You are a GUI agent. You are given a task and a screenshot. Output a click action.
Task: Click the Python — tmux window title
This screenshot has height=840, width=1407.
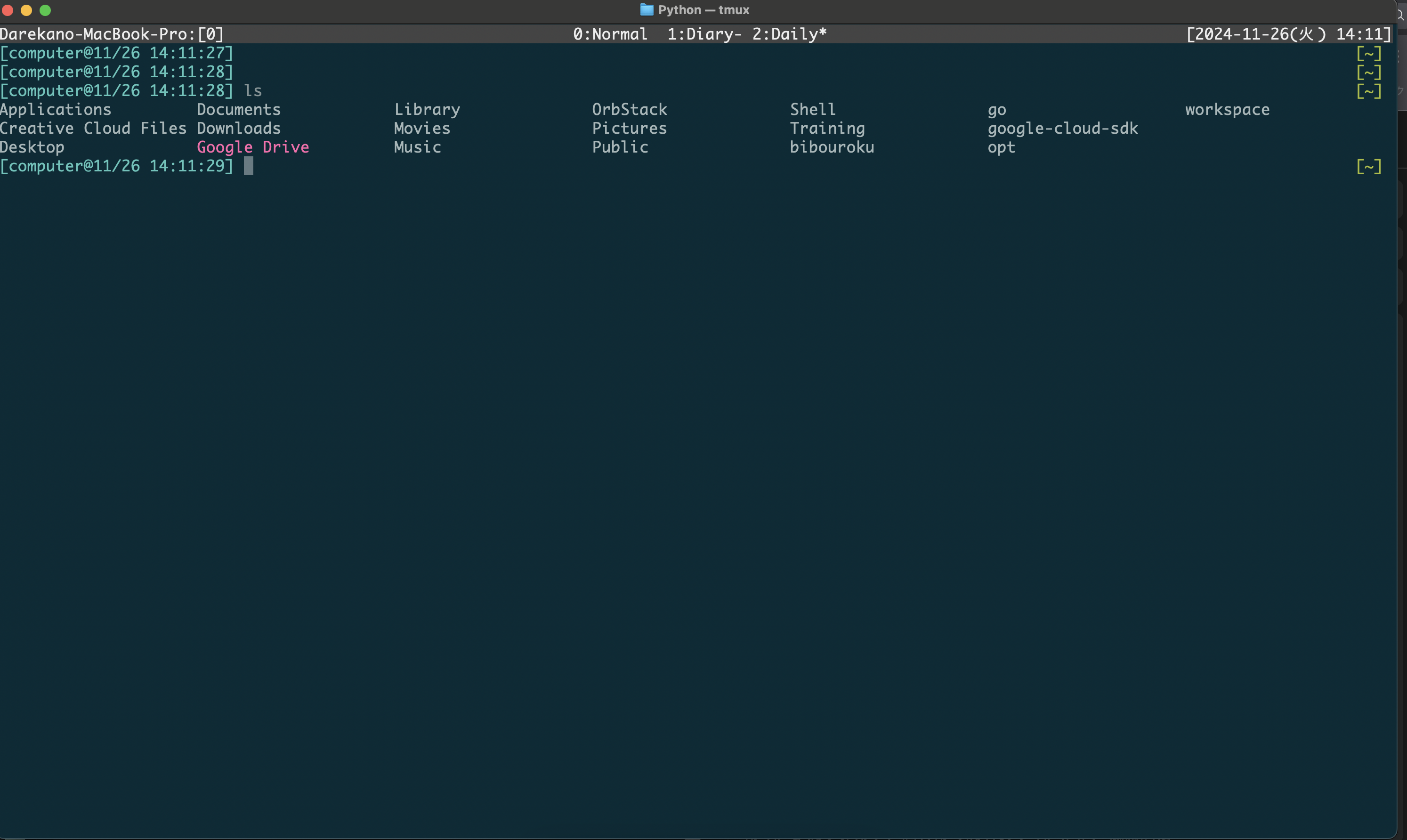pos(703,9)
